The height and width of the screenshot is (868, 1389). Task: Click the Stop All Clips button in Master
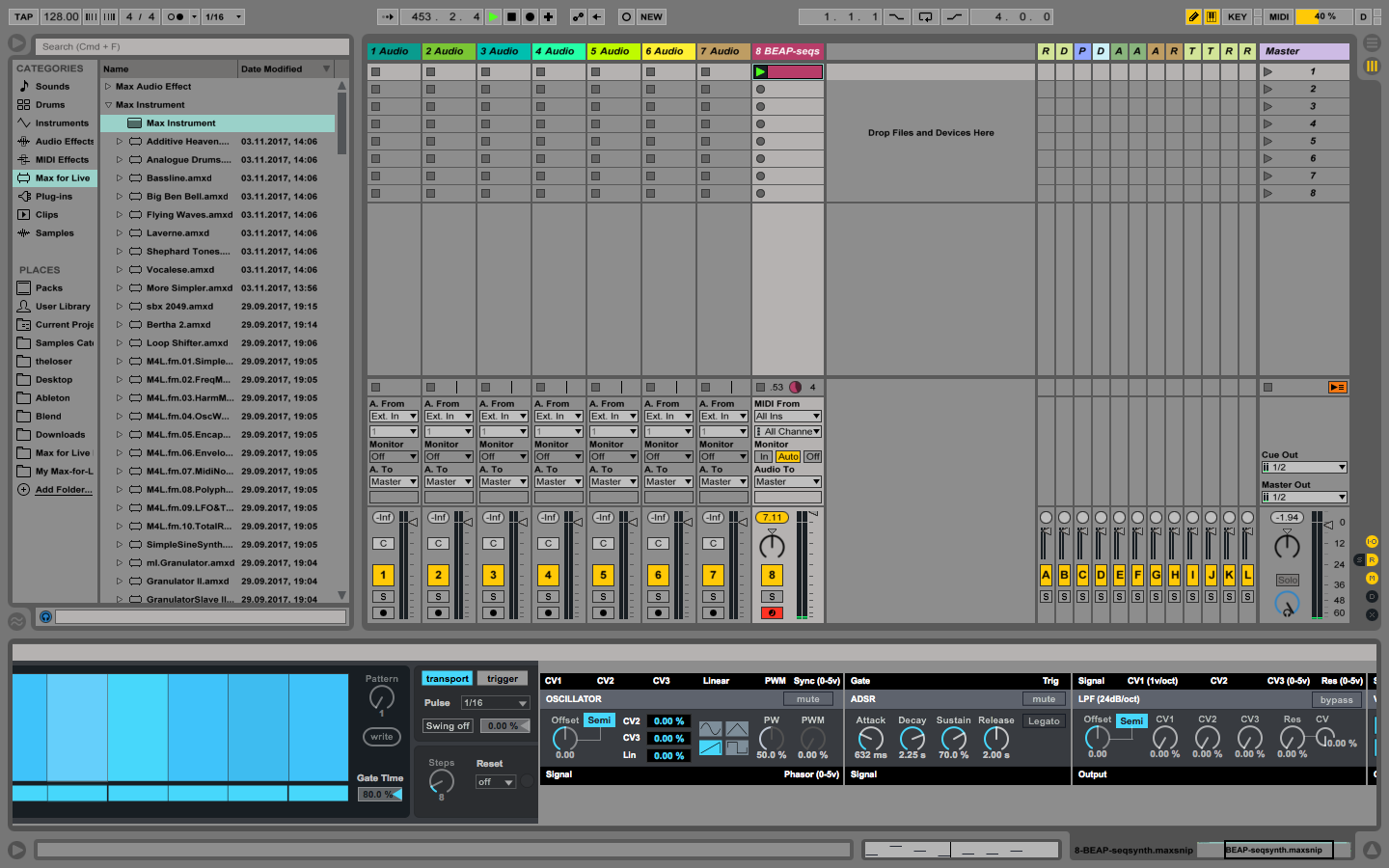[x=1267, y=388]
